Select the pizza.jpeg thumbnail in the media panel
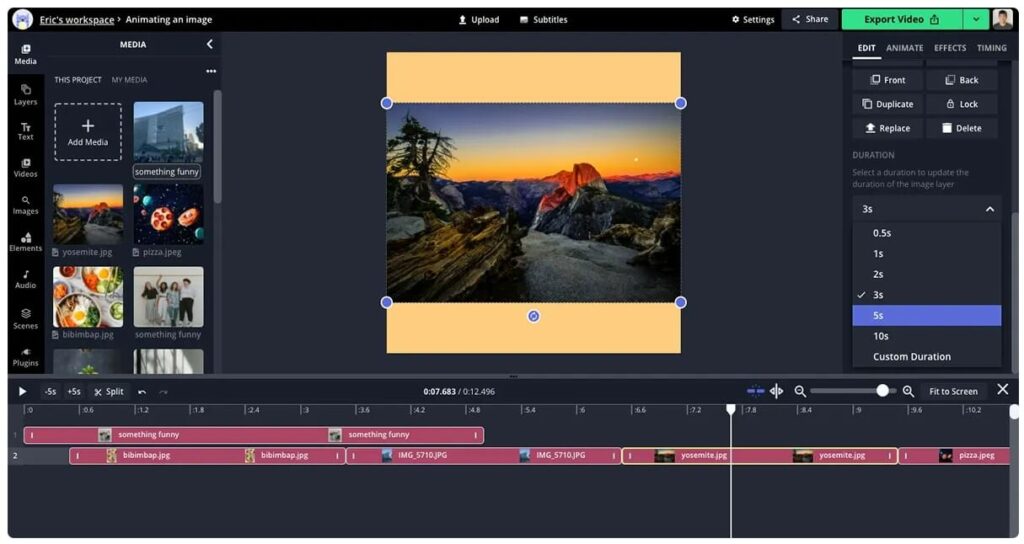This screenshot has height=544, width=1024. click(168, 214)
